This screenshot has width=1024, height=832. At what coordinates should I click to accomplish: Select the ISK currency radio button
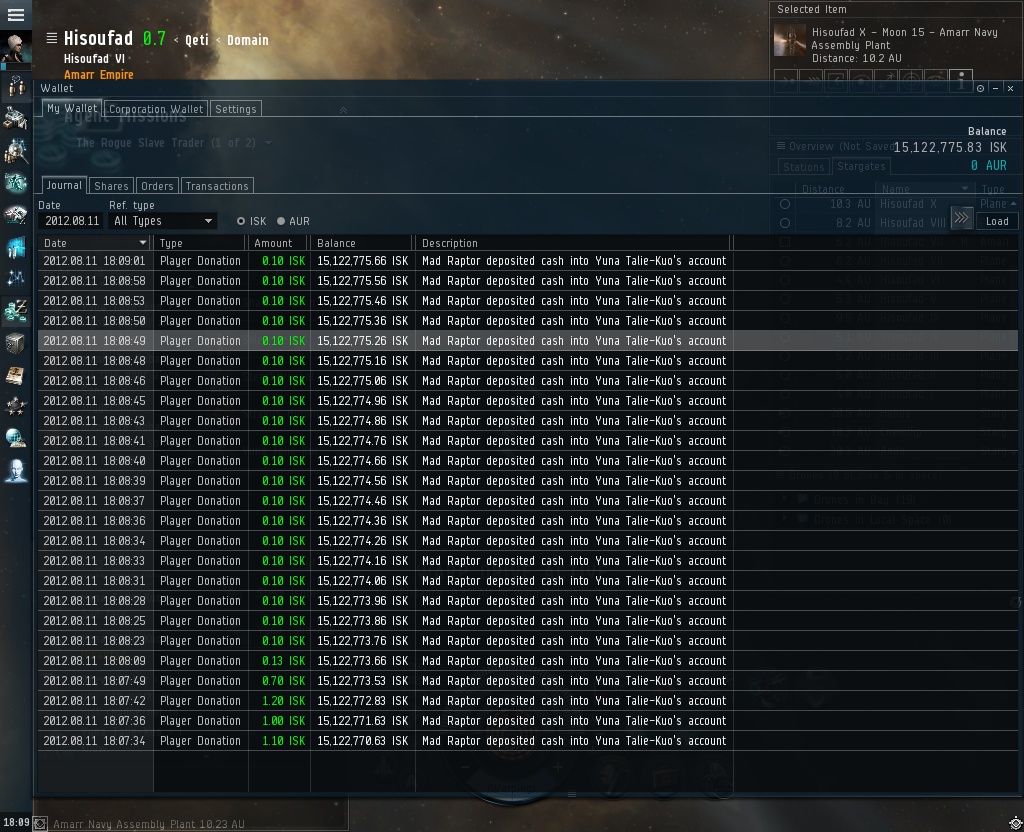click(x=241, y=221)
